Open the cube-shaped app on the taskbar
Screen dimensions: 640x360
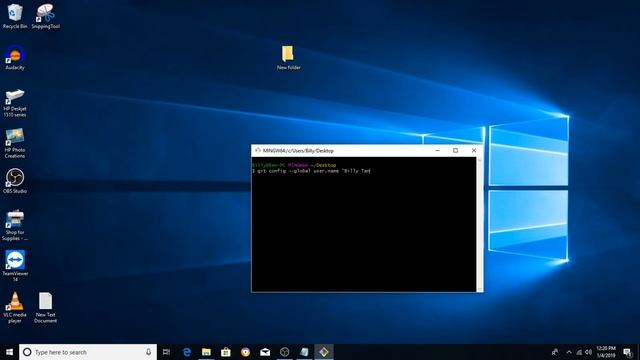pos(284,352)
